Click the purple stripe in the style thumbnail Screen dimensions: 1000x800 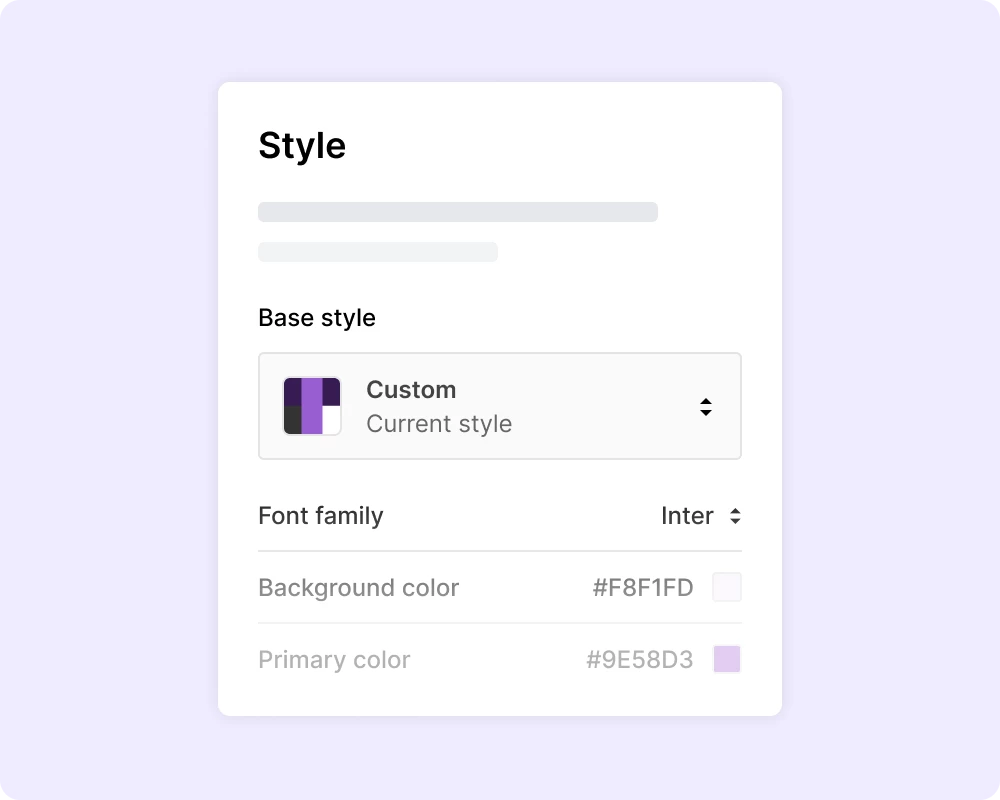click(312, 406)
